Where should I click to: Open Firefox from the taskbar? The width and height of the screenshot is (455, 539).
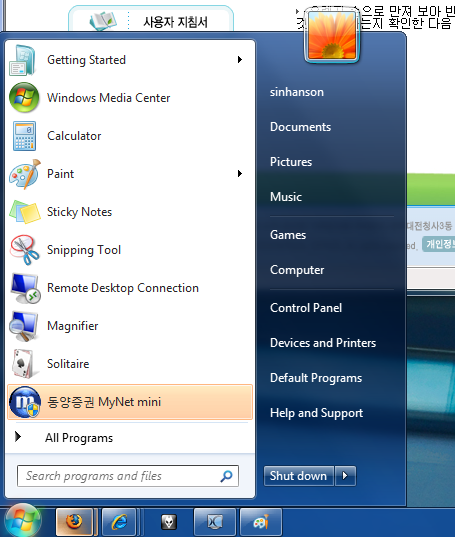pos(74,522)
